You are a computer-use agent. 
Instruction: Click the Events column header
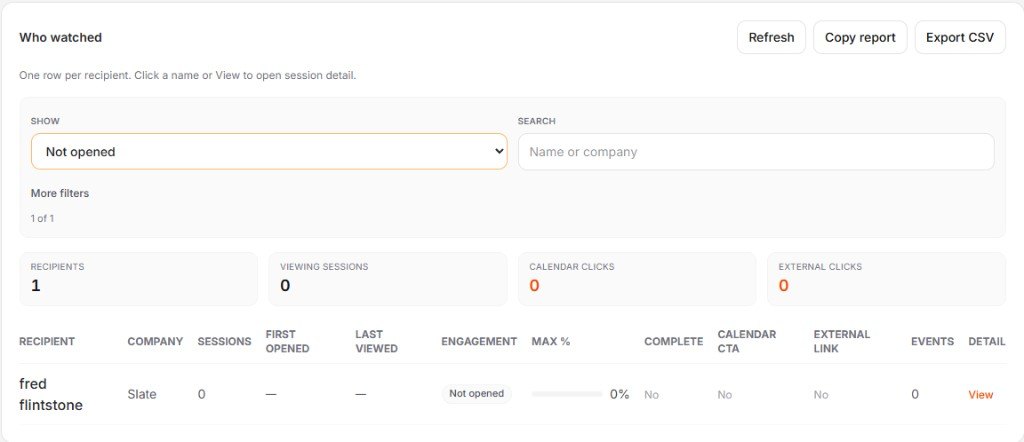(x=932, y=341)
